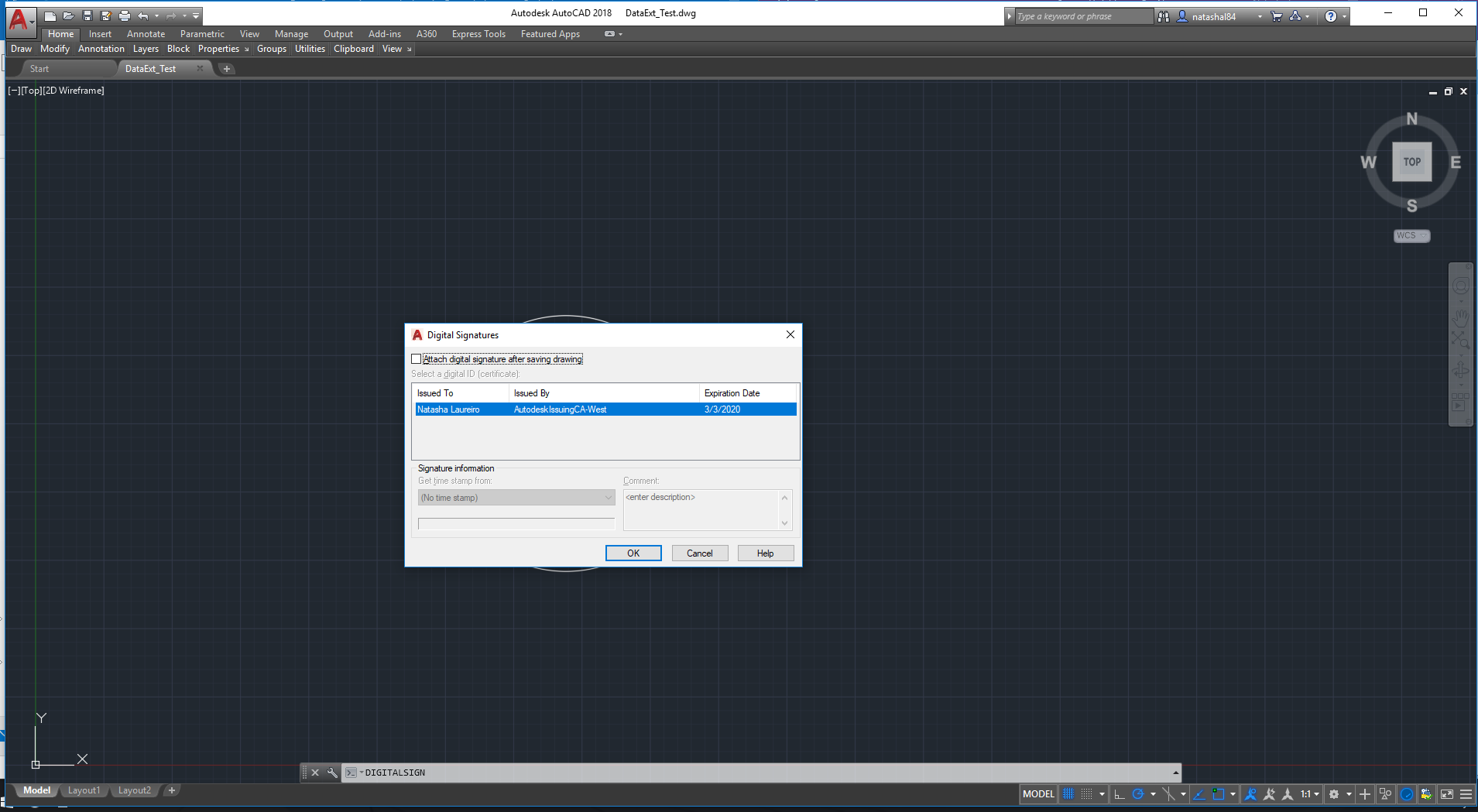Toggle hardware acceleration blue circle icon
The height and width of the screenshot is (812, 1478).
pyautogui.click(x=1407, y=794)
